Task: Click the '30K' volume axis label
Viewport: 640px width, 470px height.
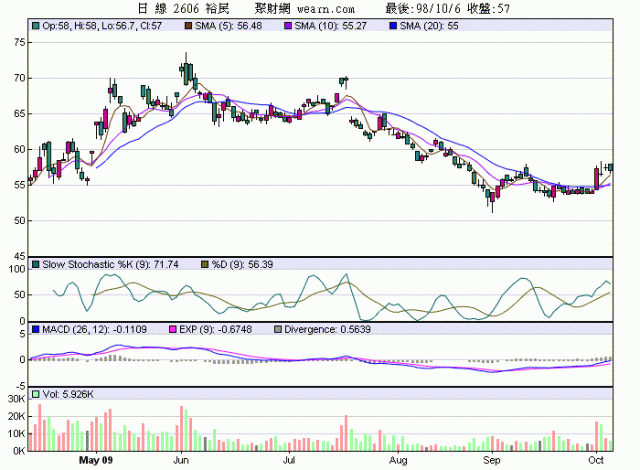Action: pos(17,399)
